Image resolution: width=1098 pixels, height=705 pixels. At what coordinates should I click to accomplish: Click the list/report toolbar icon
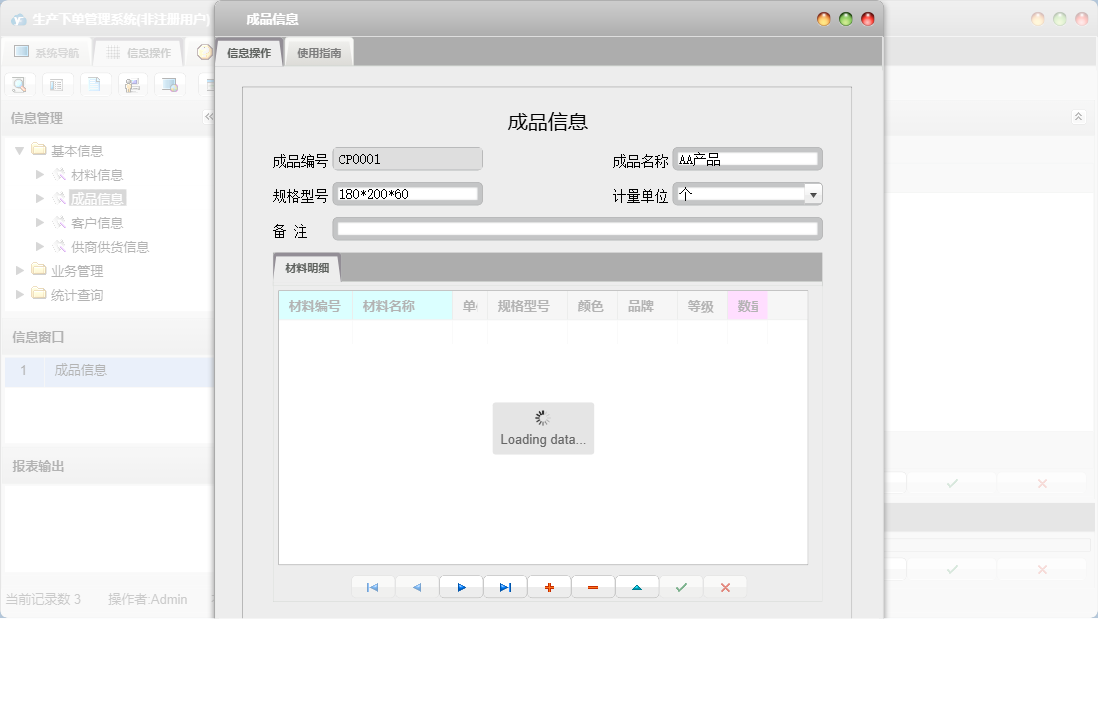click(57, 84)
